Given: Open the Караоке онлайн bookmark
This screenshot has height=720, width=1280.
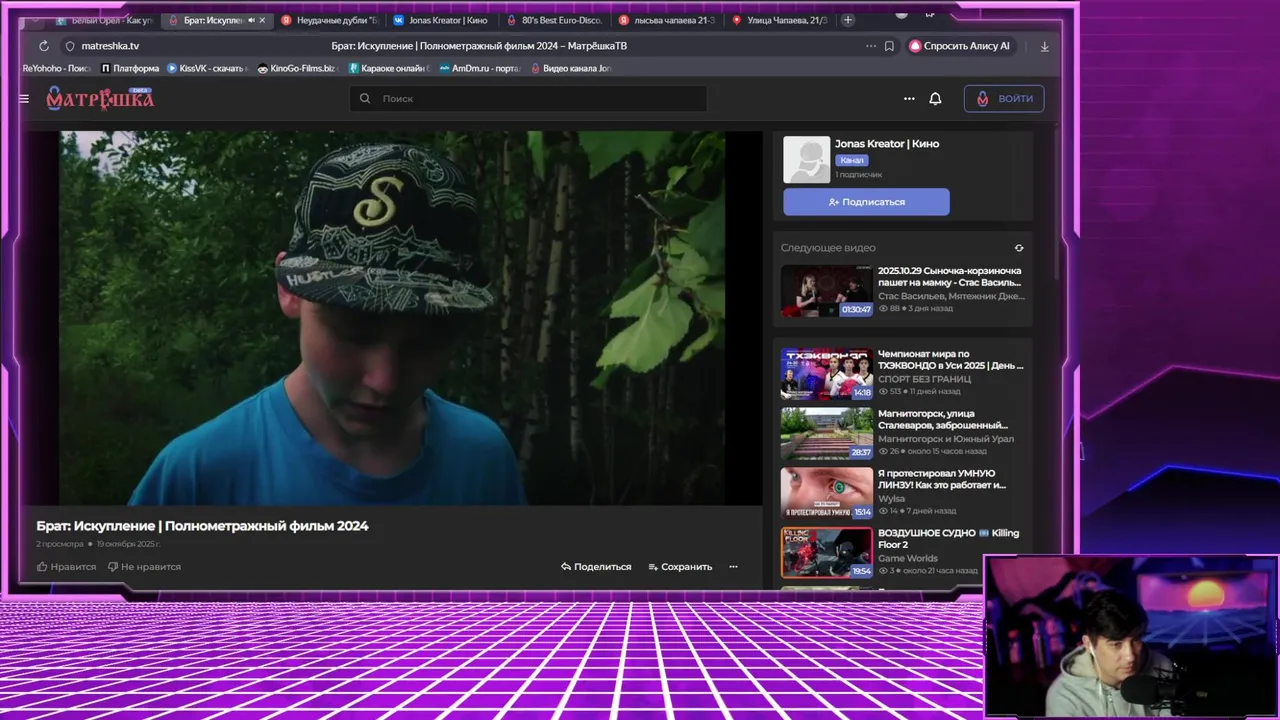Looking at the screenshot, I should [389, 69].
